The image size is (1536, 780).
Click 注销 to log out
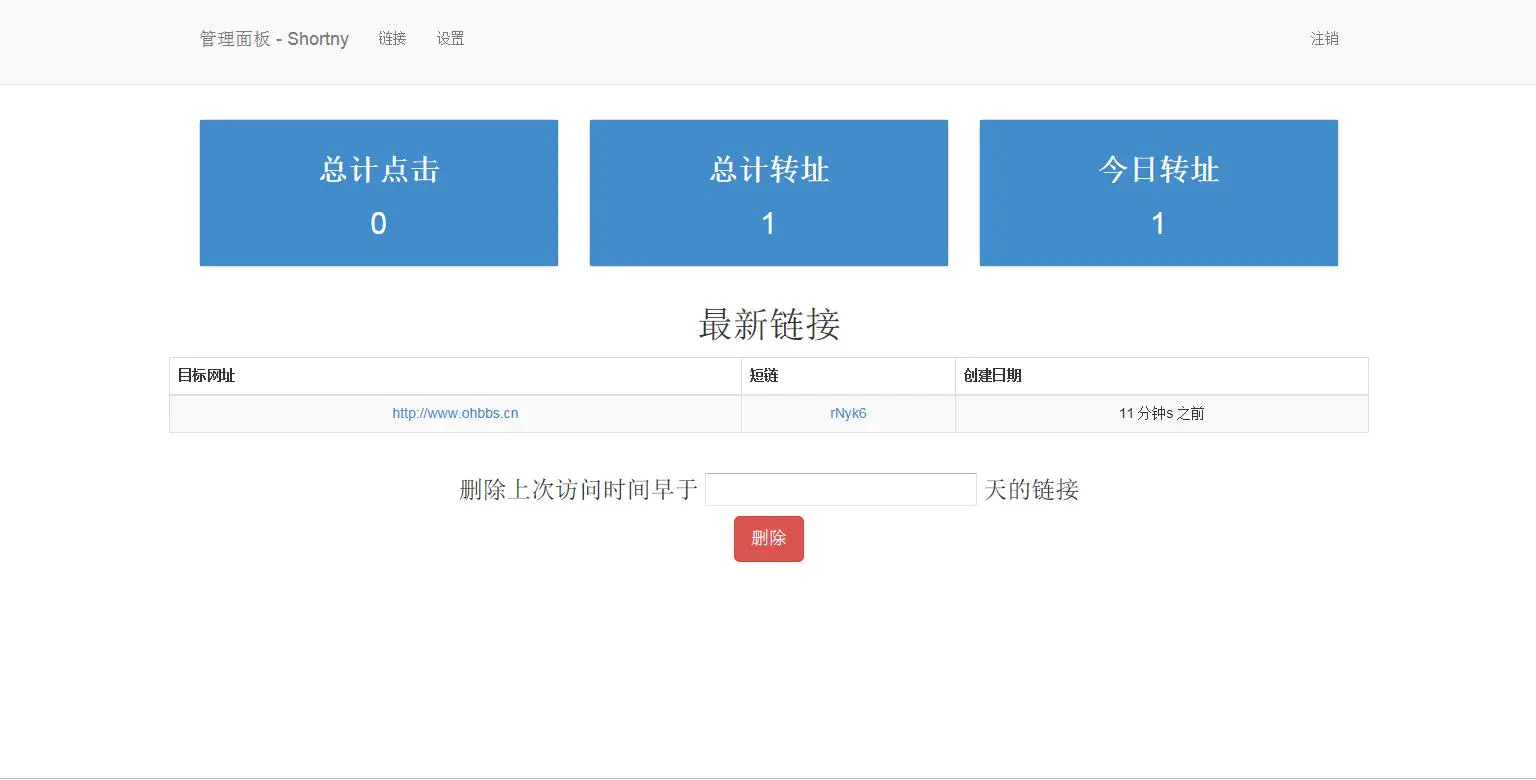(1325, 39)
